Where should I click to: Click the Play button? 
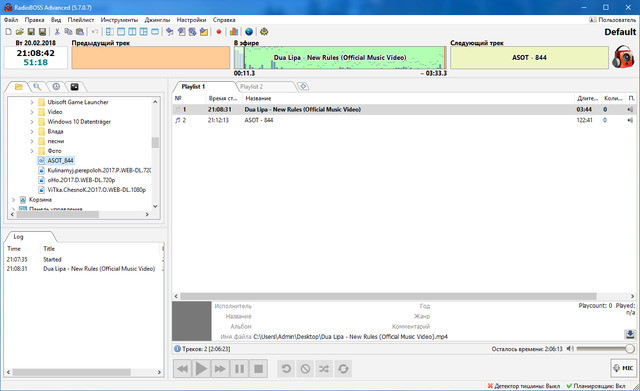click(x=201, y=369)
